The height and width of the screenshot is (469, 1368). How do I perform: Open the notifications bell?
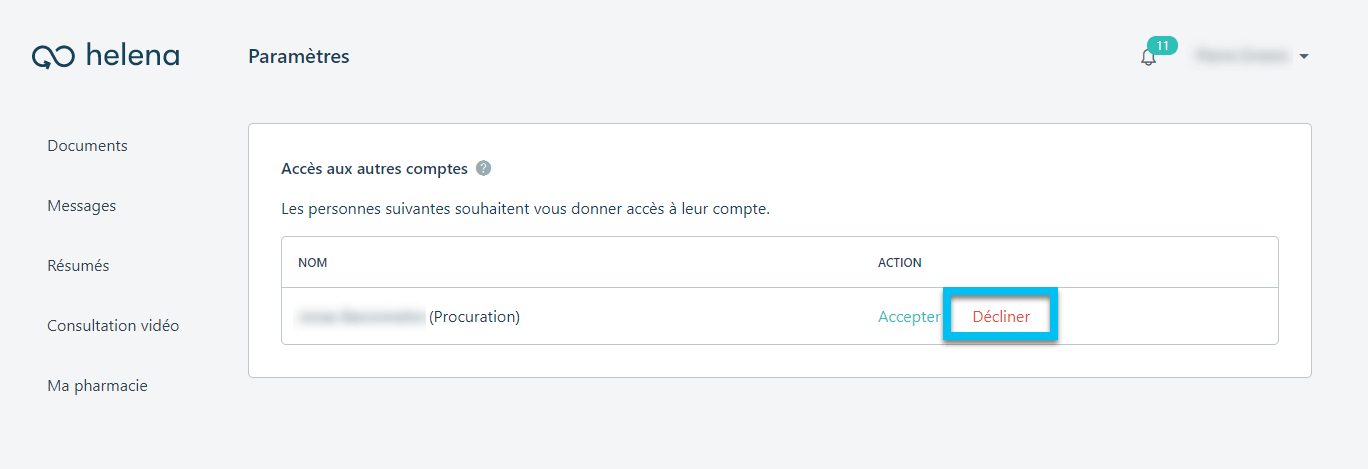point(1148,58)
